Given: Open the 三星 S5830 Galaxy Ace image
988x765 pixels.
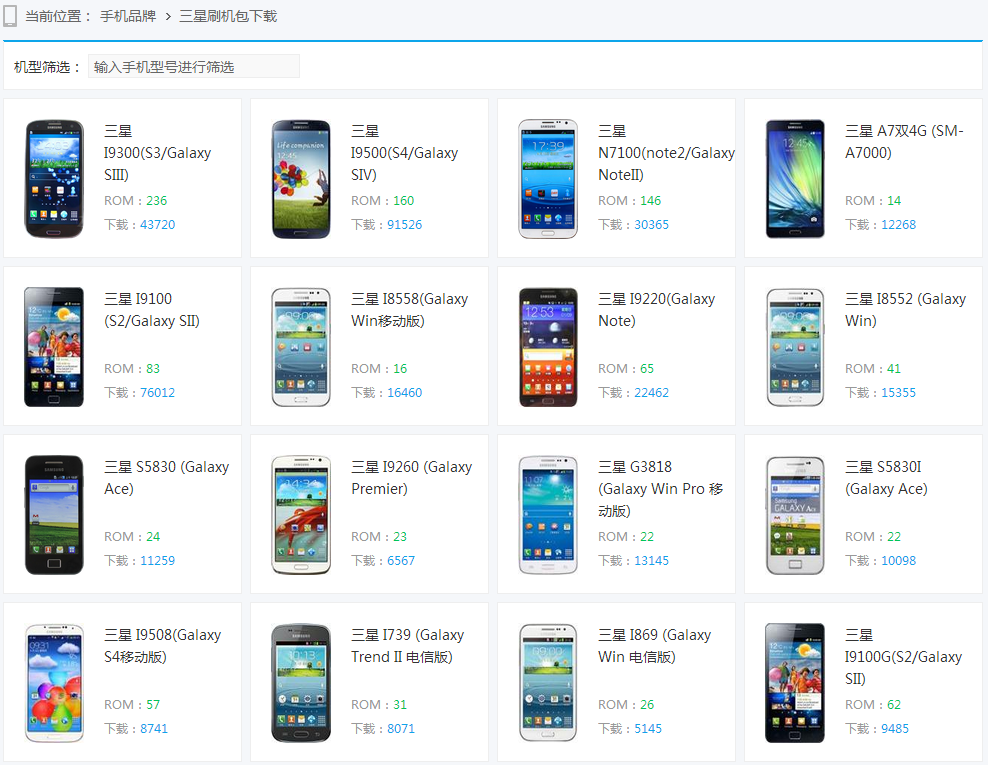Looking at the screenshot, I should pos(54,515).
